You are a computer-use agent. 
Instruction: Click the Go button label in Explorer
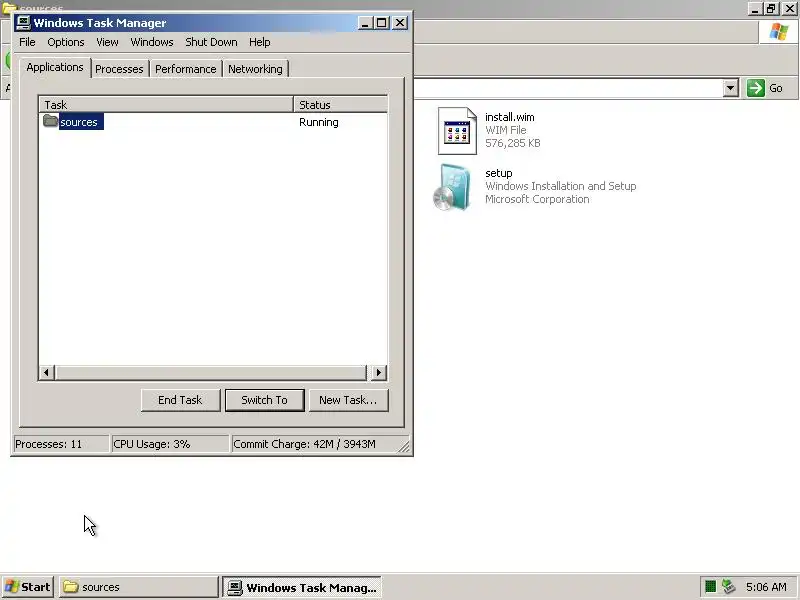tap(776, 88)
